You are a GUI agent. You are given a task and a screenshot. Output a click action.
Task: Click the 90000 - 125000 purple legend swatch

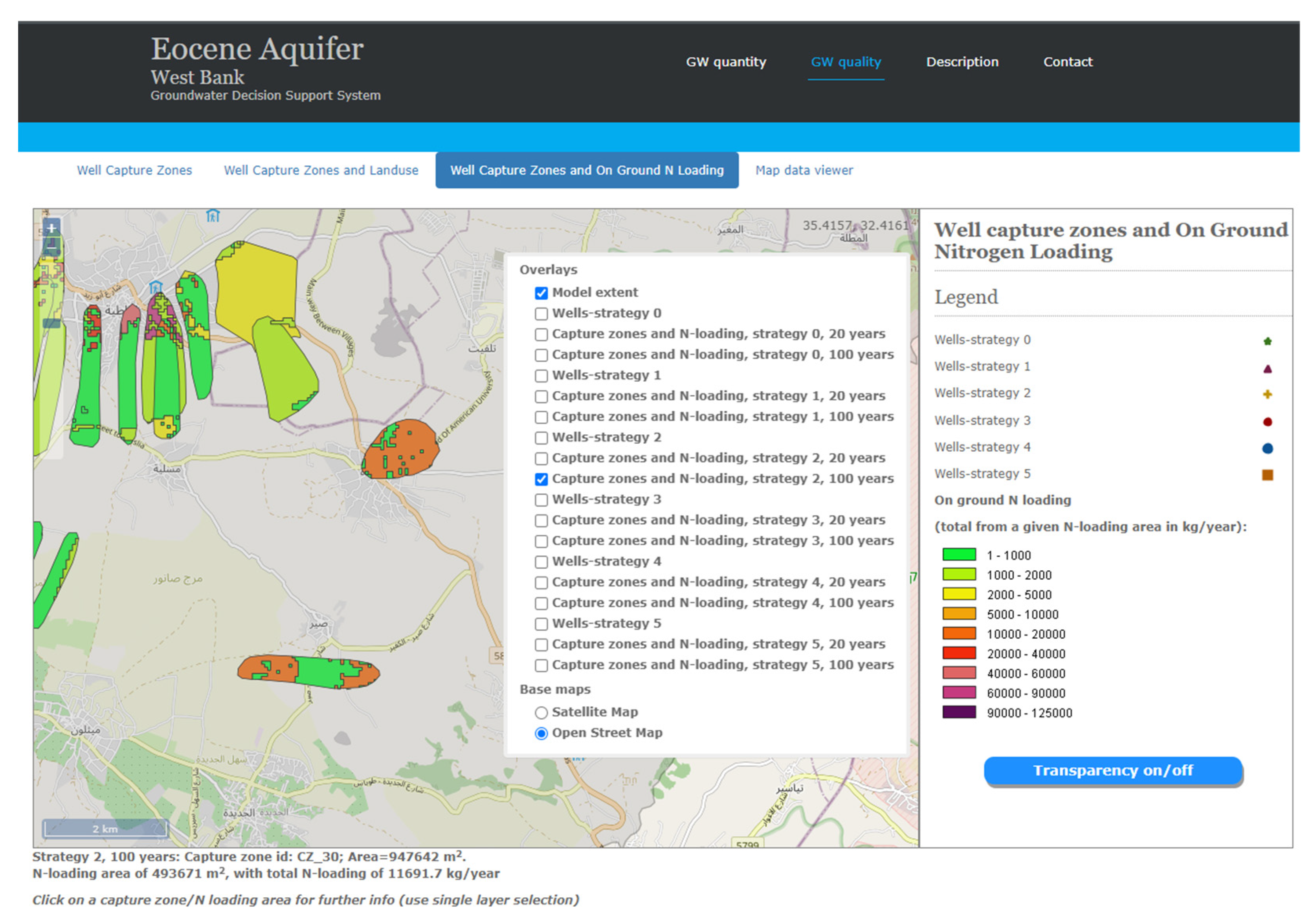tap(959, 712)
